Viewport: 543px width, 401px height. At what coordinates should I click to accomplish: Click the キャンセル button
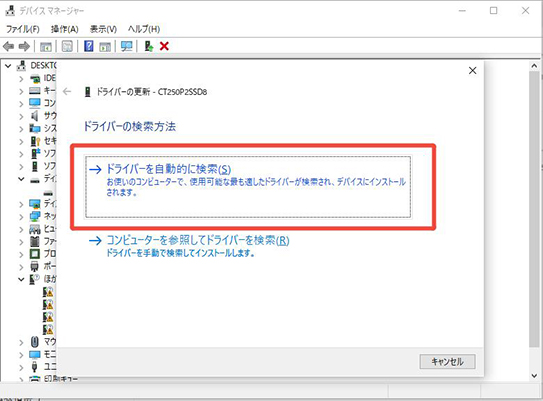coord(447,362)
